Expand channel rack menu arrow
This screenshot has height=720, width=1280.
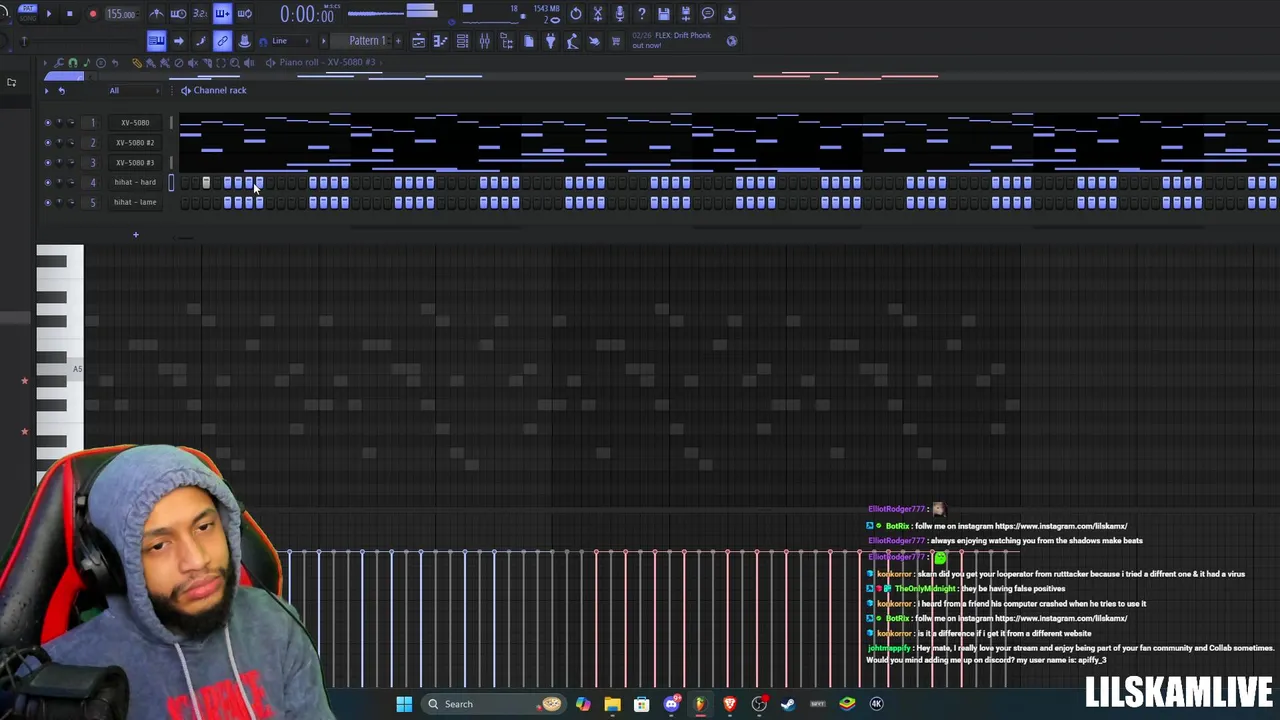tap(46, 90)
